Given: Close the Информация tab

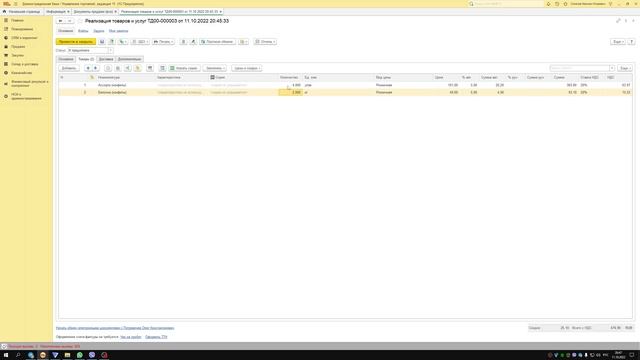Looking at the screenshot, I should point(68,12).
